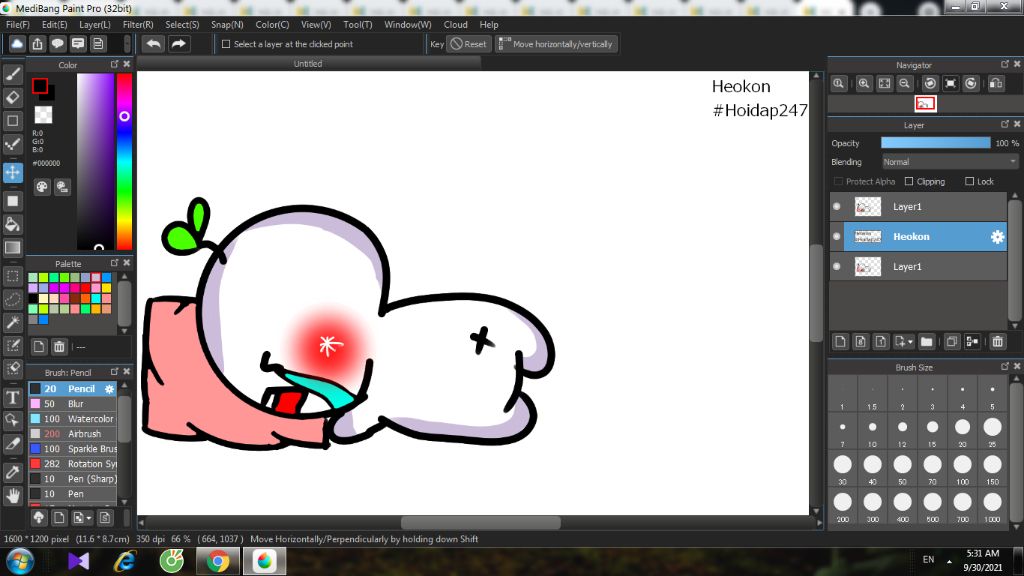1024x576 pixels.
Task: Open Pencil brush settings gear
Action: [109, 389]
